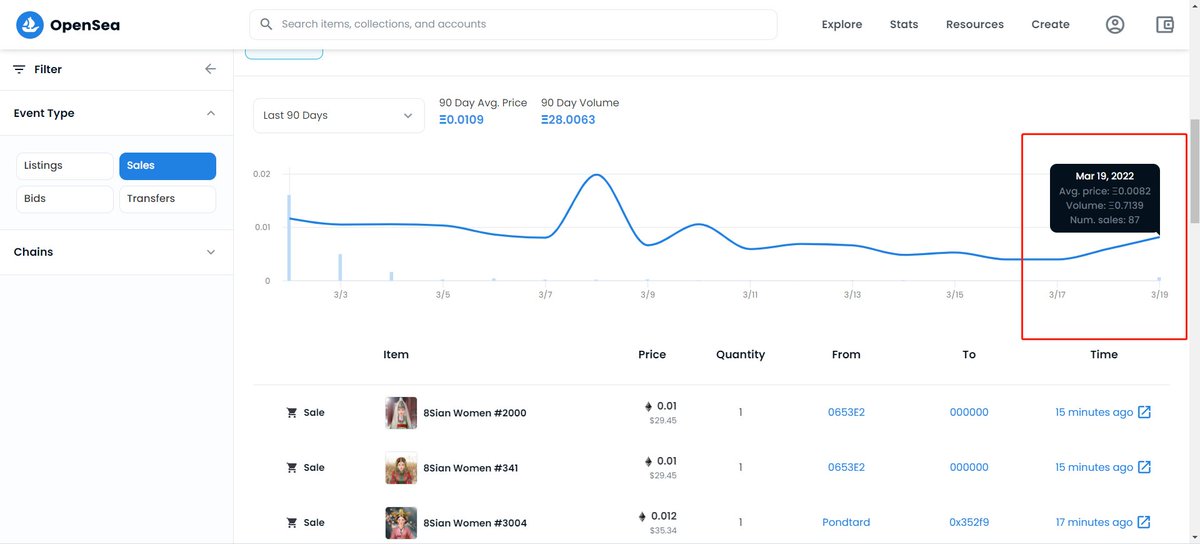The height and width of the screenshot is (544, 1200).
Task: Open 8Sian Women #341 thumbnail
Action: pos(401,467)
